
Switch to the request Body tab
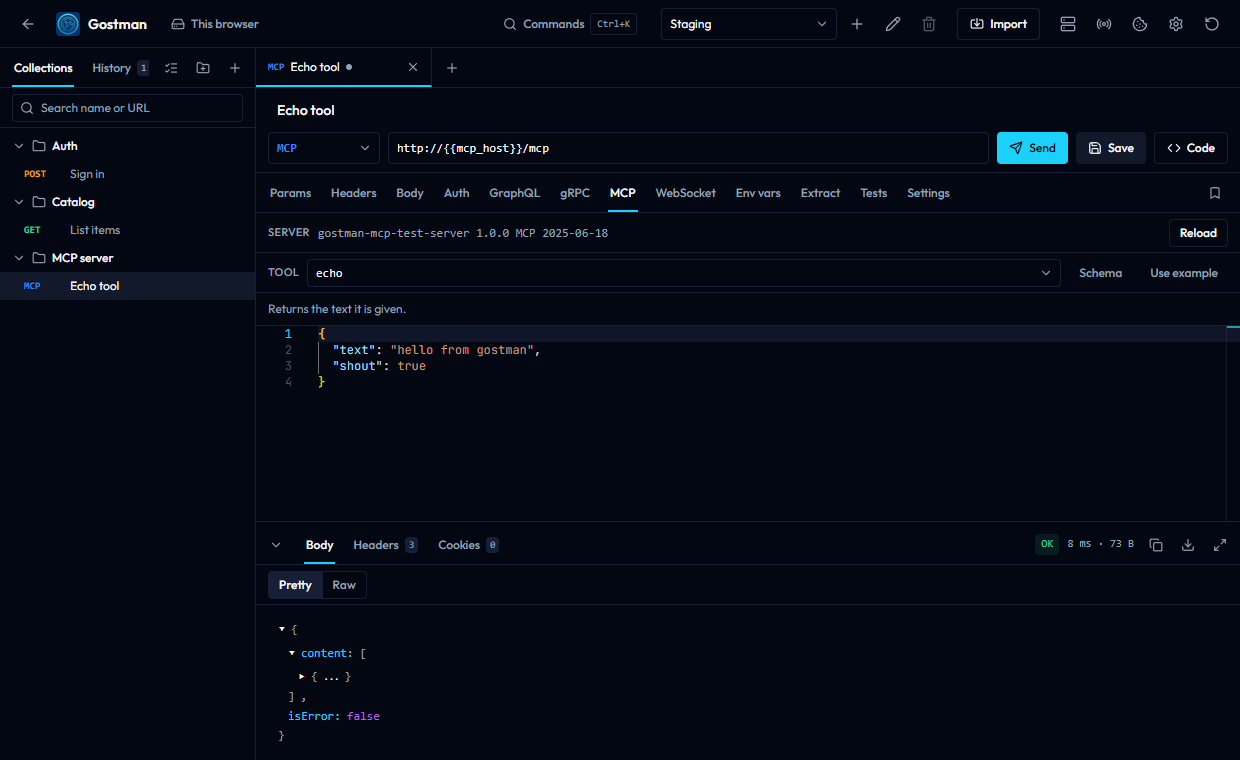pos(410,193)
